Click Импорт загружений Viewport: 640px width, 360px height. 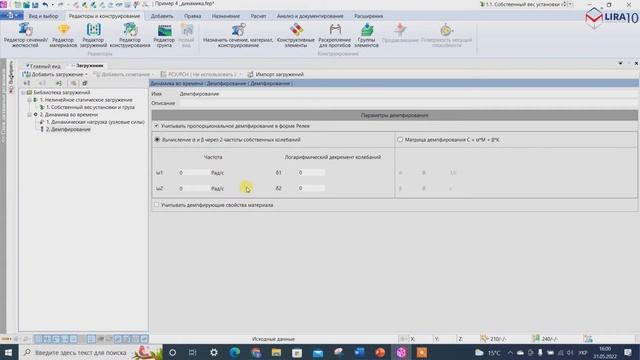[276, 74]
